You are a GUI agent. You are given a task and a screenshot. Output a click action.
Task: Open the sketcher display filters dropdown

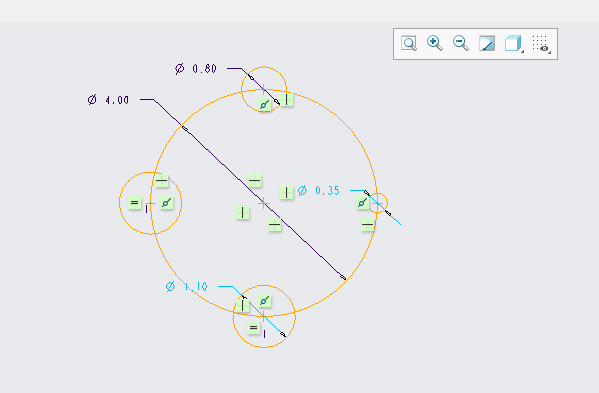pos(541,44)
